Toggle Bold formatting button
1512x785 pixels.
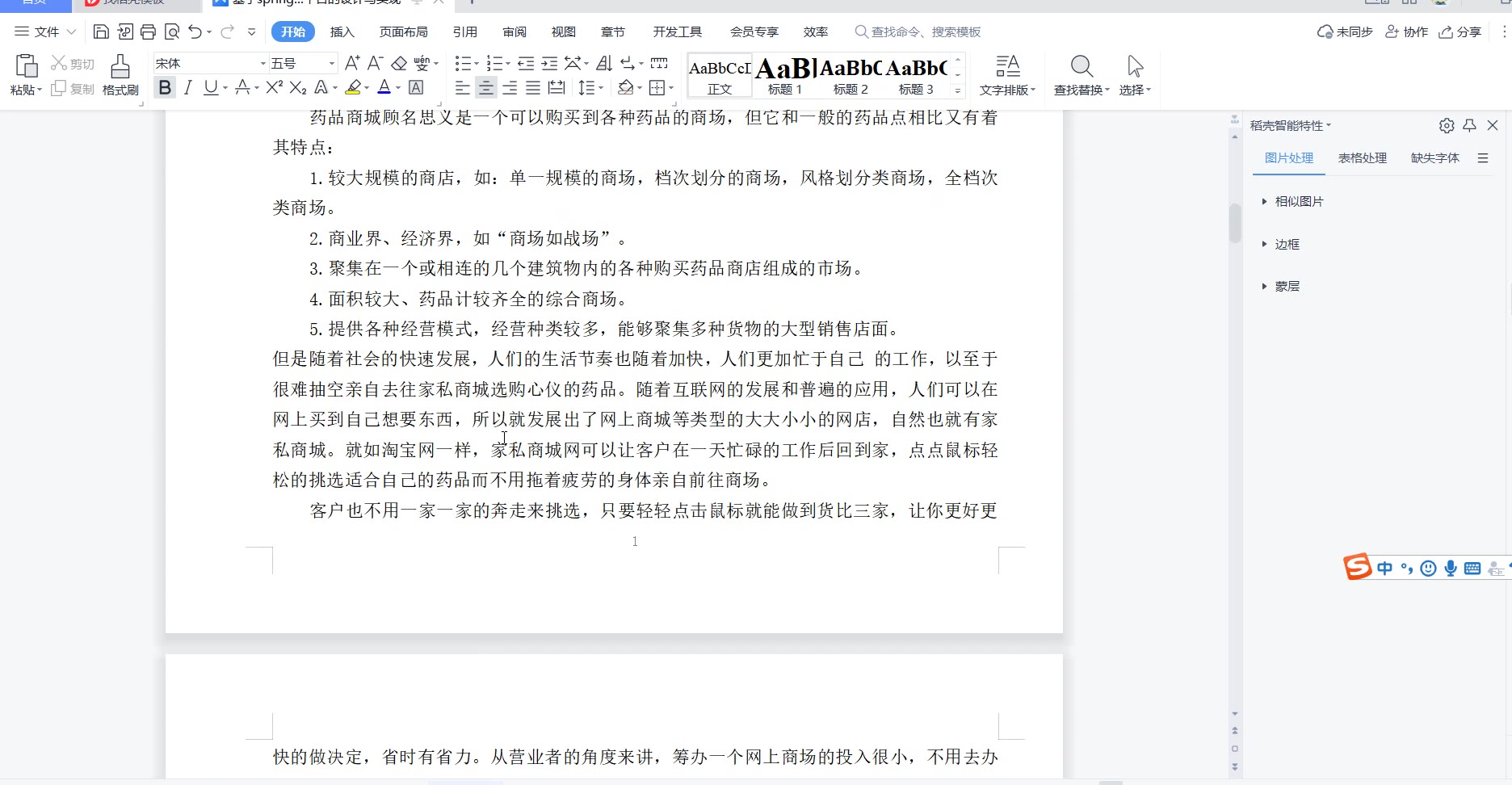click(165, 87)
